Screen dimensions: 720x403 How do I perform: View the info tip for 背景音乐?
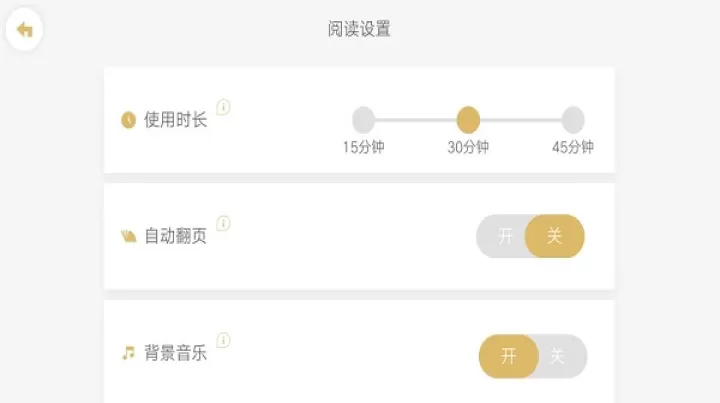click(x=224, y=340)
